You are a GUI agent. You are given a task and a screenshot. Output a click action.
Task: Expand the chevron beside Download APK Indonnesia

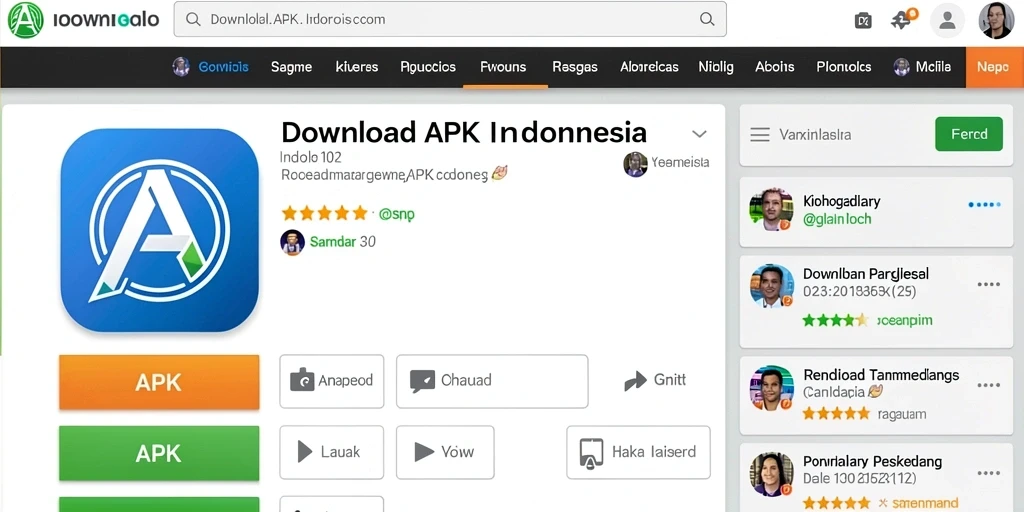[699, 134]
